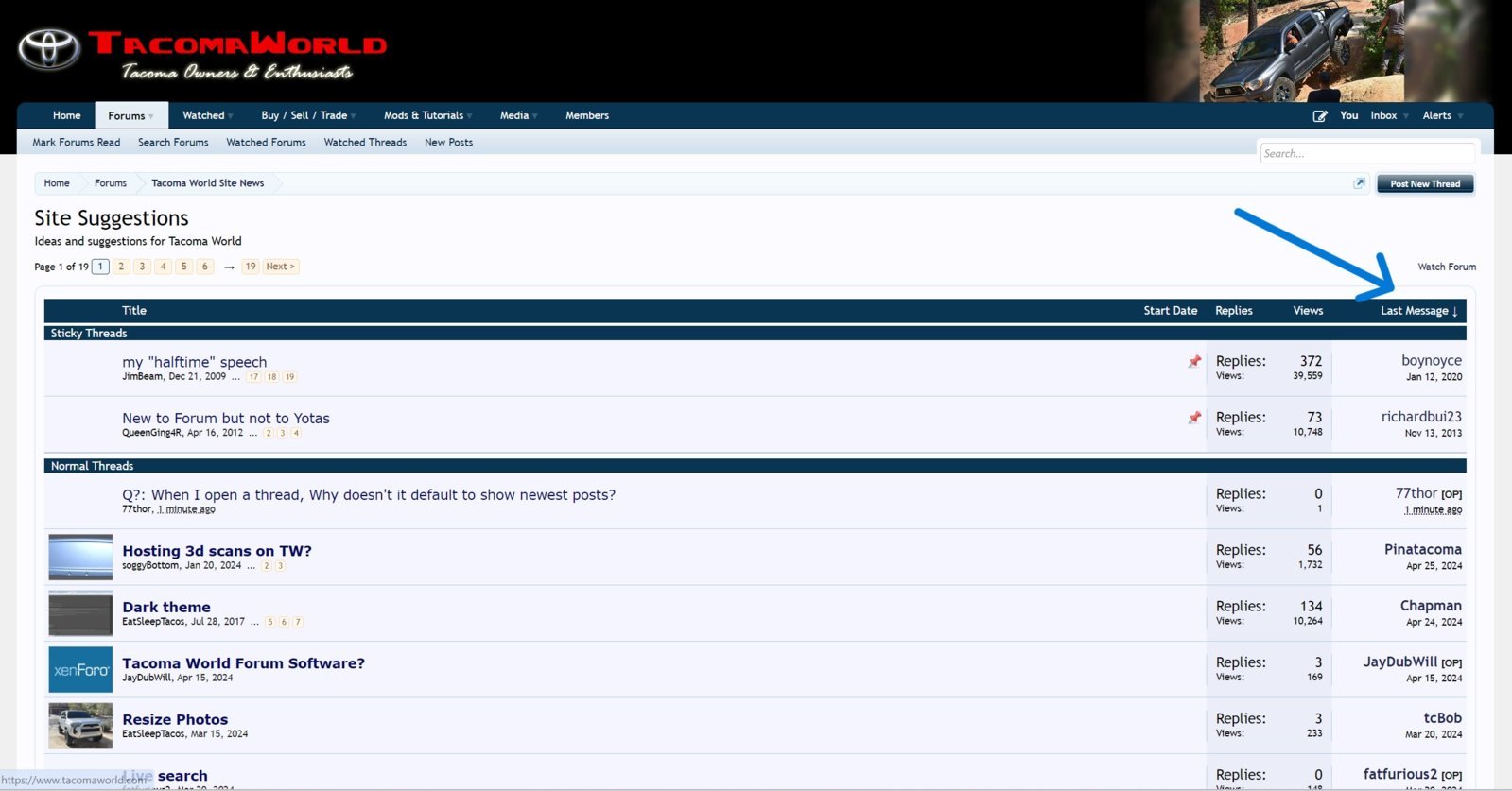Open Watched Forums link
Image resolution: width=1512 pixels, height=791 pixels.
(266, 143)
